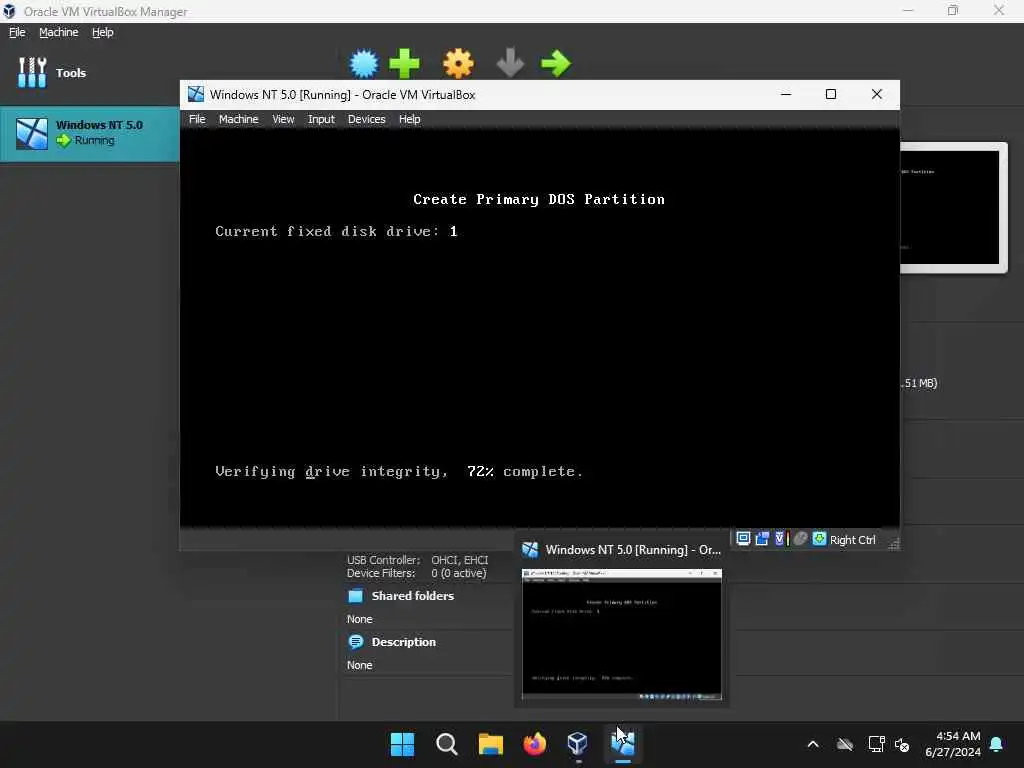Open Windows taskbar Search
The image size is (1024, 768).
[447, 744]
